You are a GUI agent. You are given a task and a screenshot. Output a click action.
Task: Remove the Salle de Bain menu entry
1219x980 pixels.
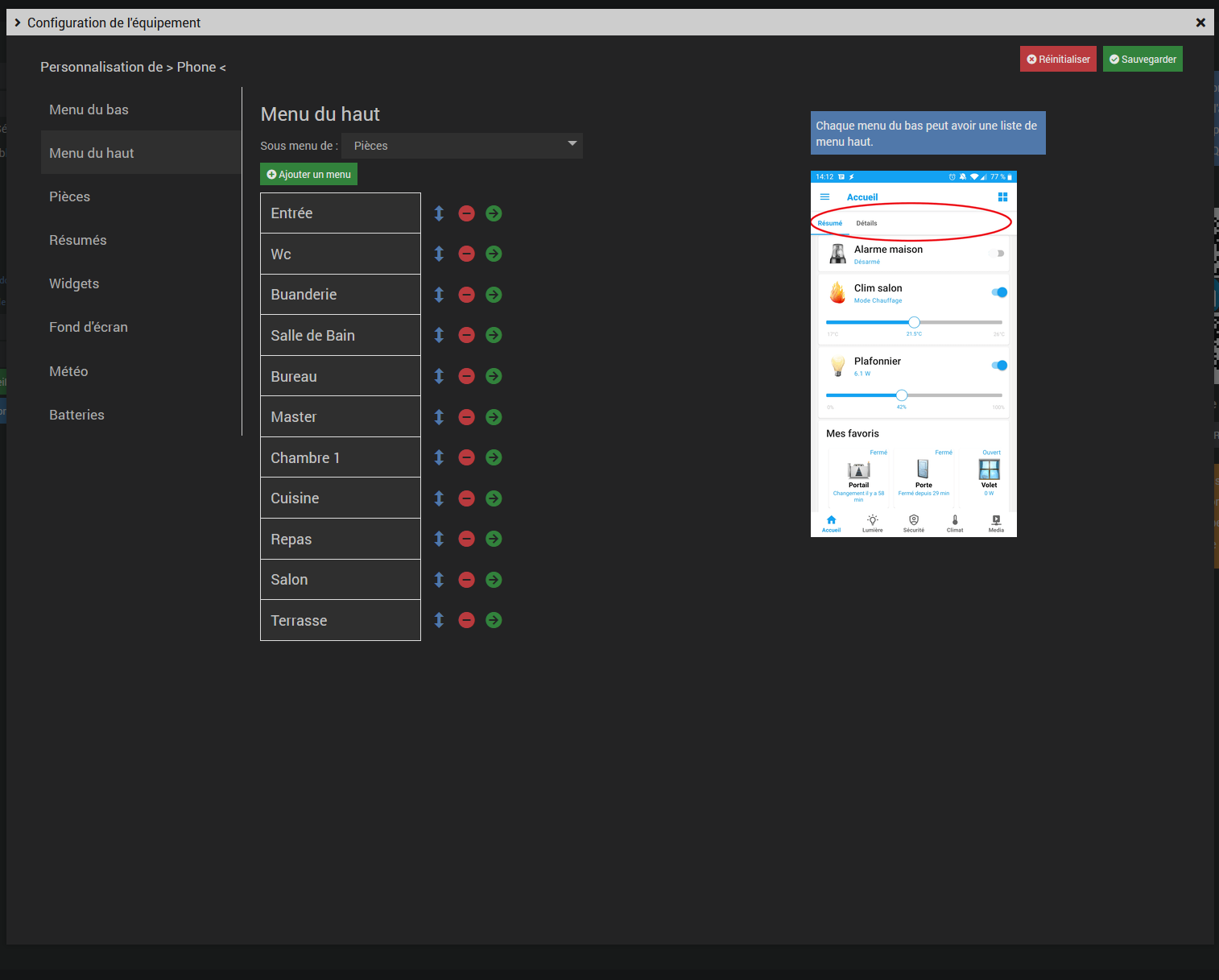pos(466,335)
